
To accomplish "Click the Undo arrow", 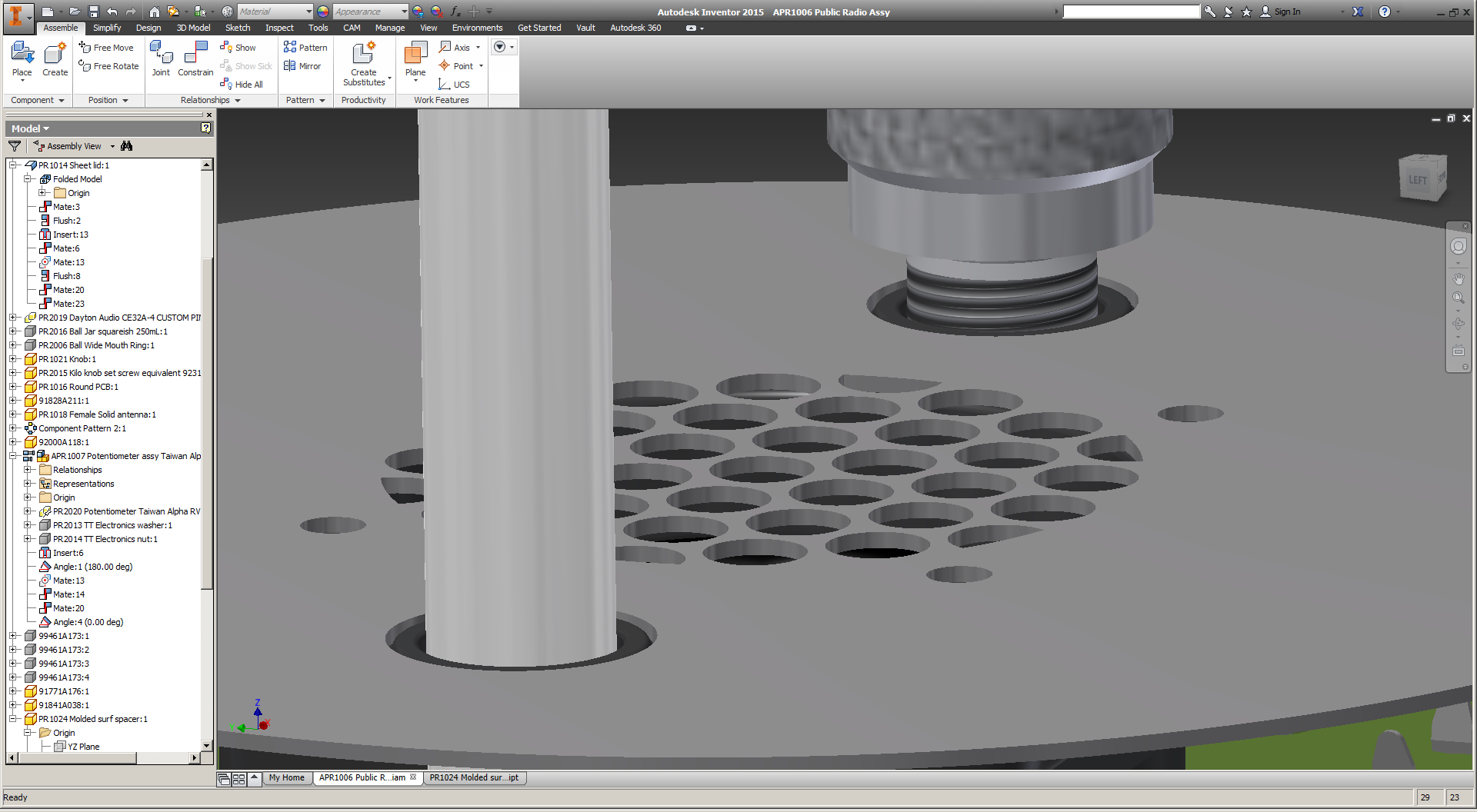I will click(x=112, y=12).
